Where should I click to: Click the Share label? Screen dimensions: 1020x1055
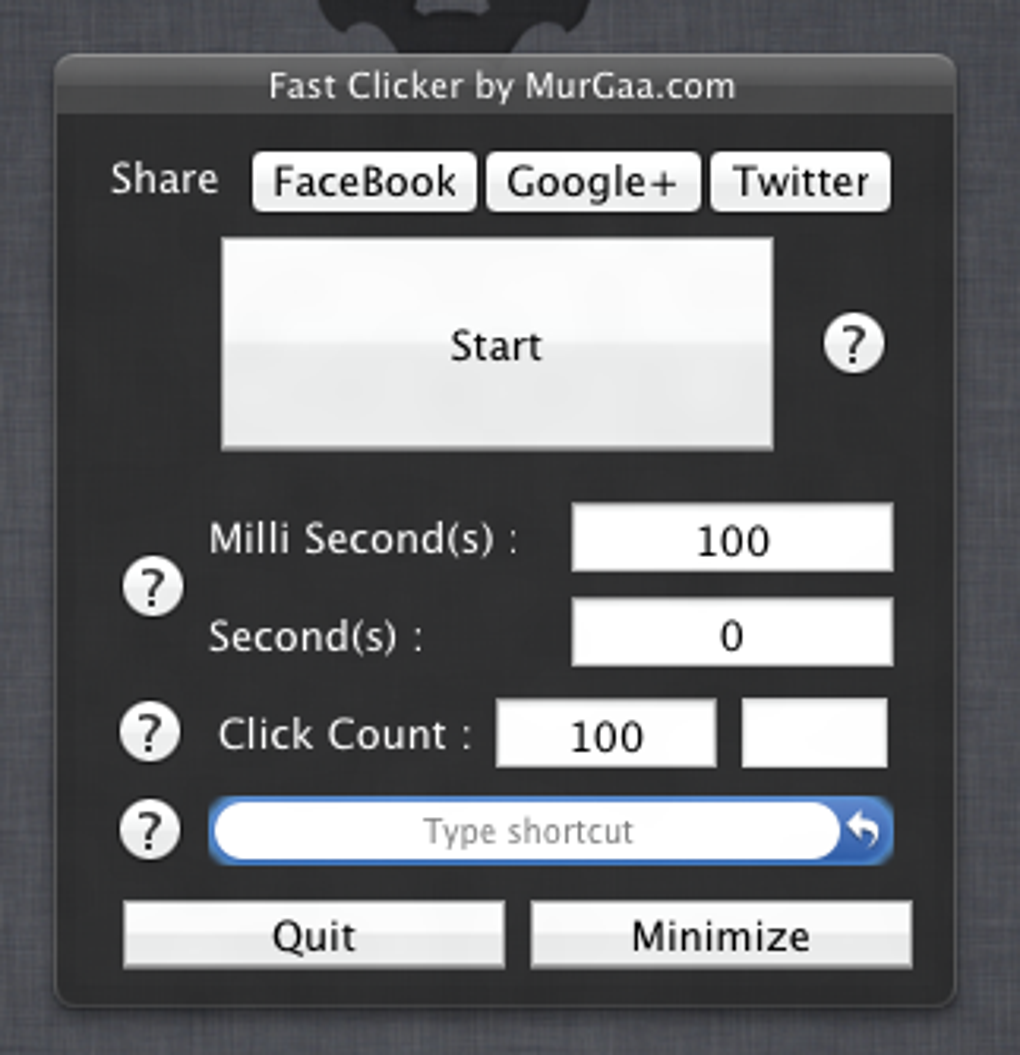coord(164,180)
